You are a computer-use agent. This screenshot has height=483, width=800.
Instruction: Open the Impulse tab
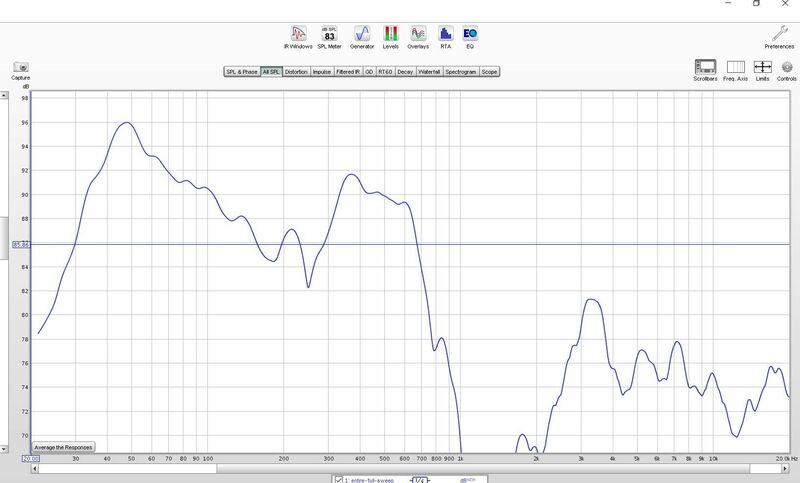pos(321,72)
